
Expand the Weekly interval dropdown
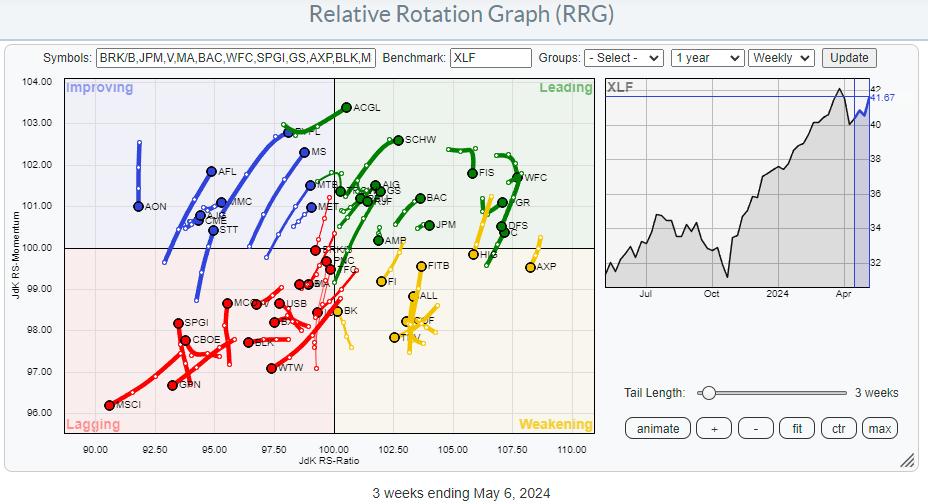[781, 58]
